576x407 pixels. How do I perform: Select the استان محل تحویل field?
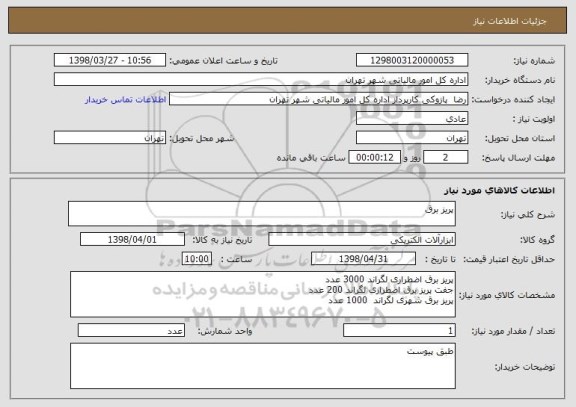[x=412, y=138]
